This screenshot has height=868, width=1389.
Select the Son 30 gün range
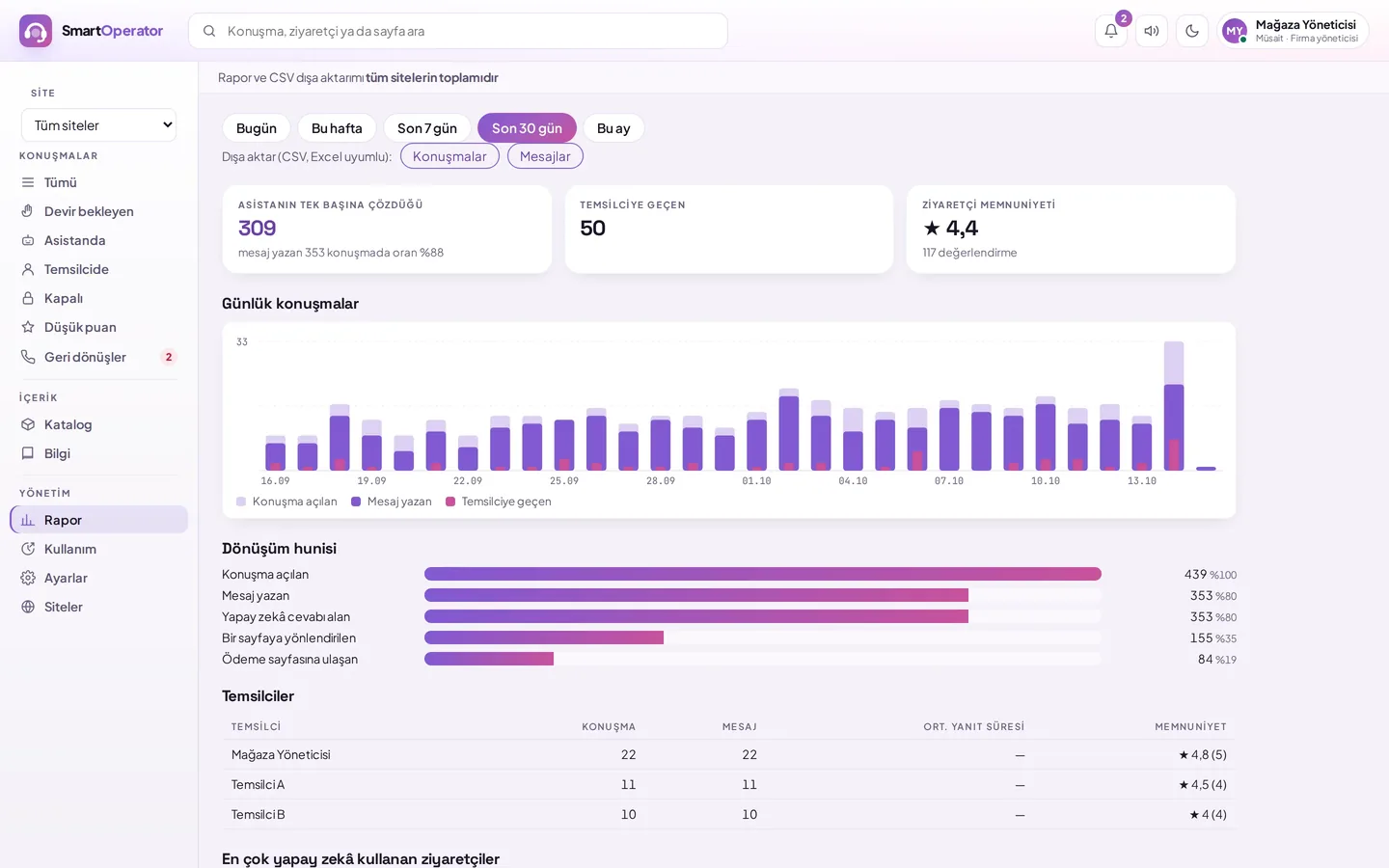pyautogui.click(x=527, y=128)
